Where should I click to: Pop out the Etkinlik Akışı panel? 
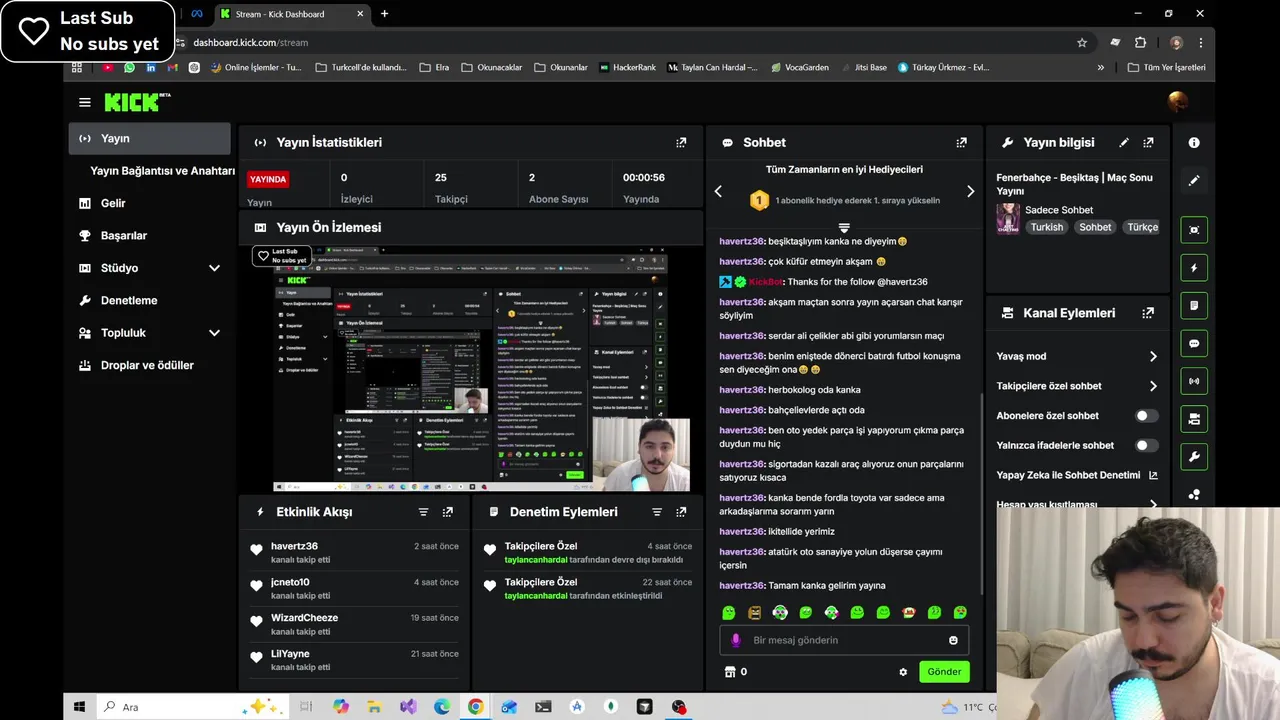447,512
